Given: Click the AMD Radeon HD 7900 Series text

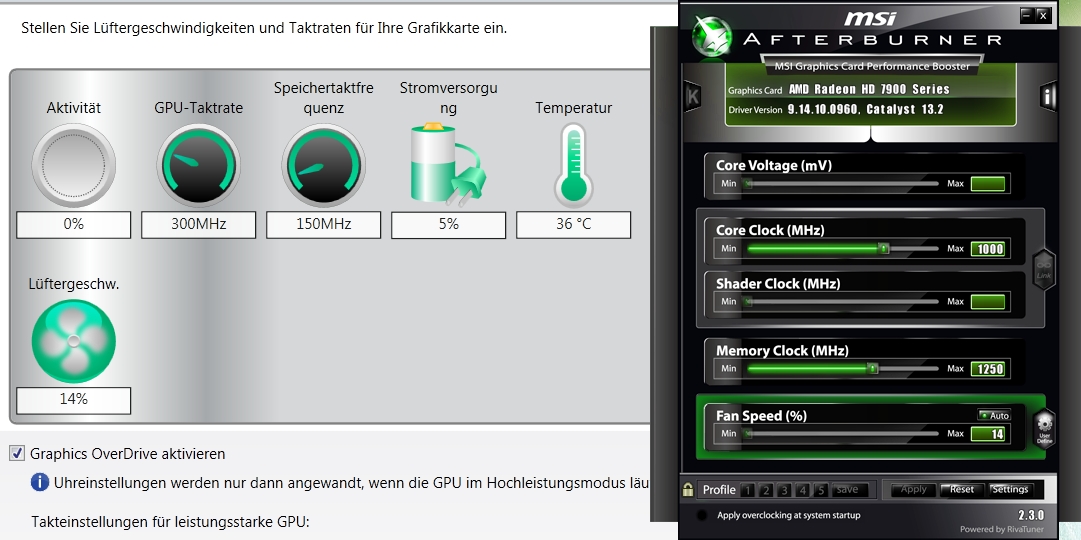Looking at the screenshot, I should pyautogui.click(x=869, y=89).
